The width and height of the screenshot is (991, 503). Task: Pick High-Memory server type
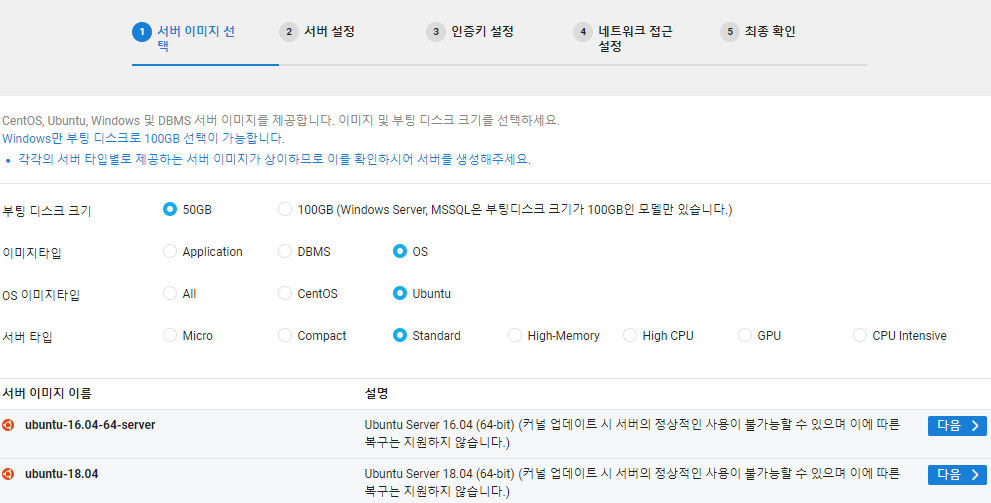coord(515,336)
